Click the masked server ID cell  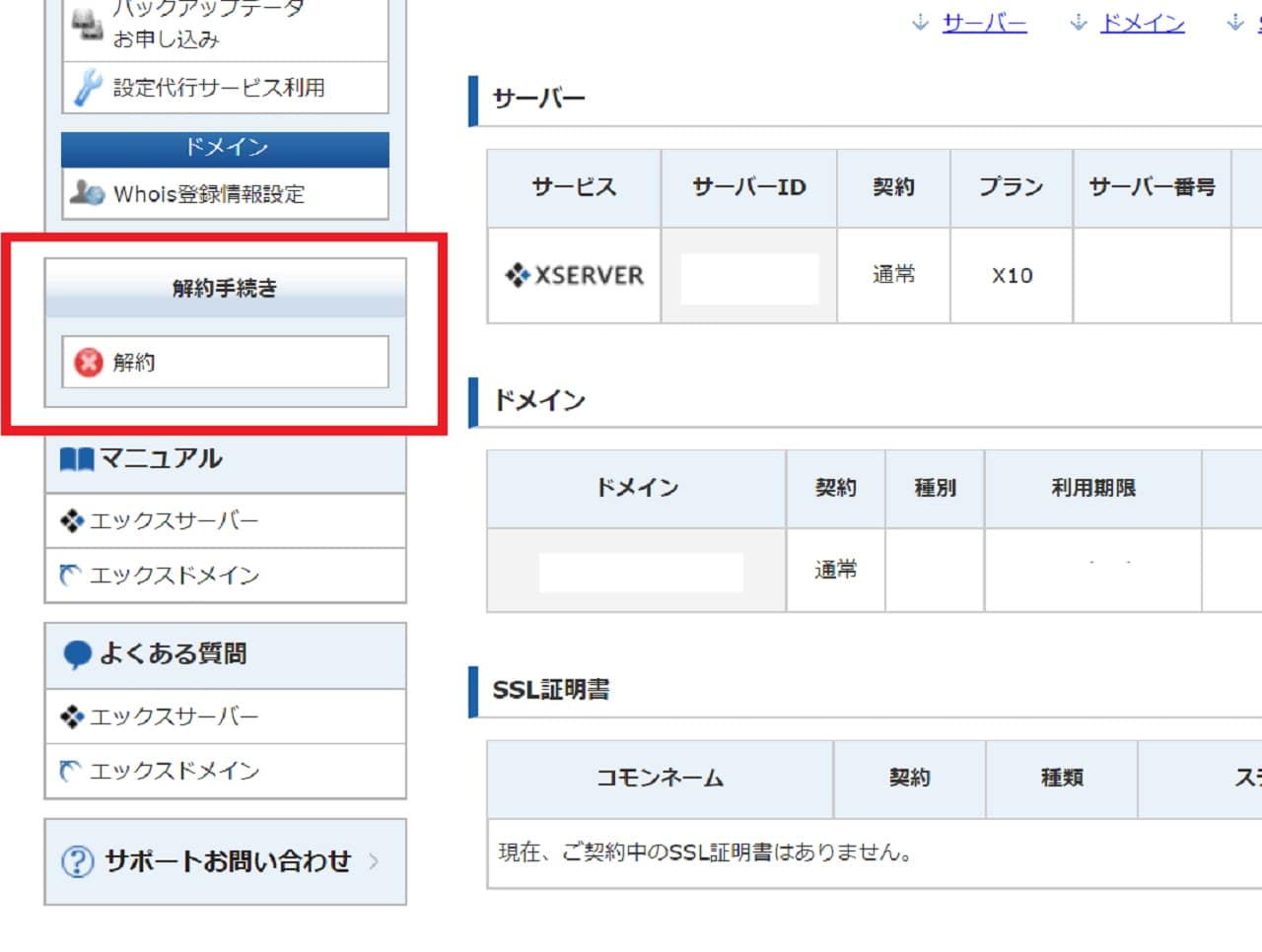pyautogui.click(x=749, y=278)
